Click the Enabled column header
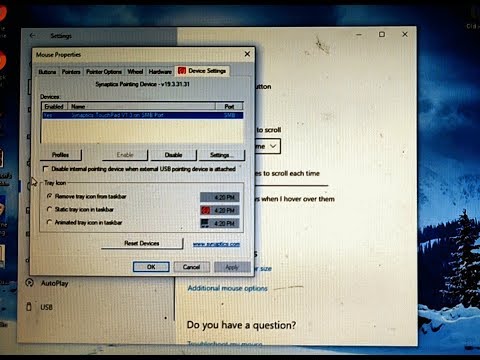Screen dimensions: 480x360 pos(54,106)
